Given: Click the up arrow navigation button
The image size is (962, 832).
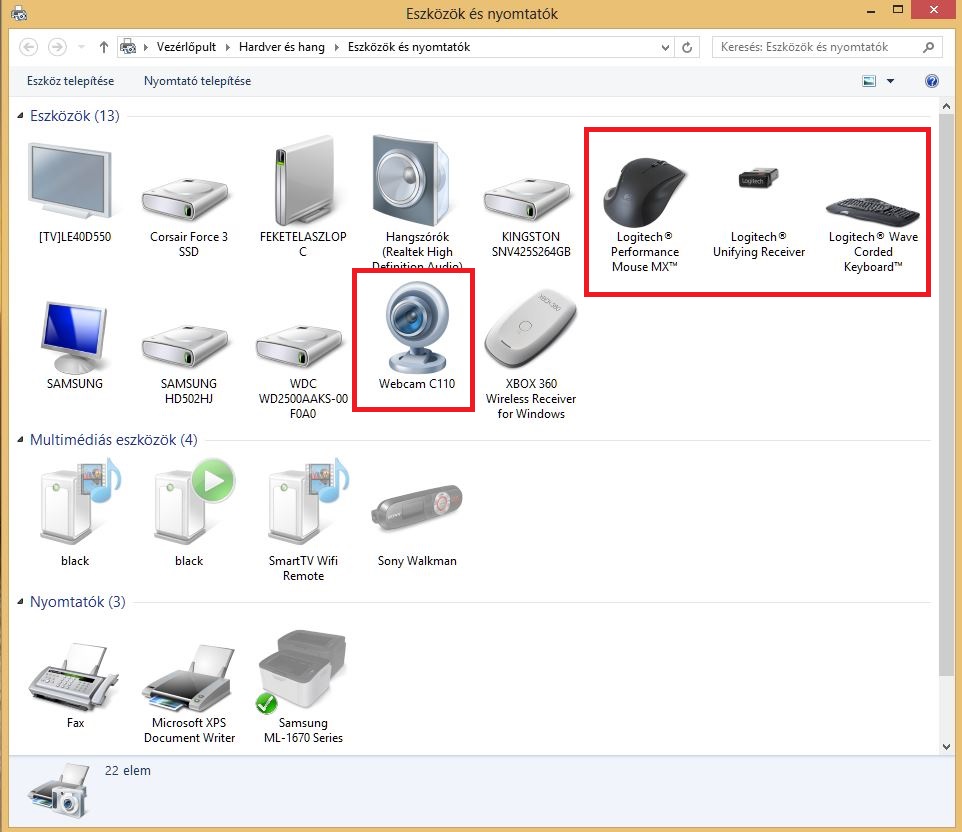Looking at the screenshot, I should pos(104,47).
